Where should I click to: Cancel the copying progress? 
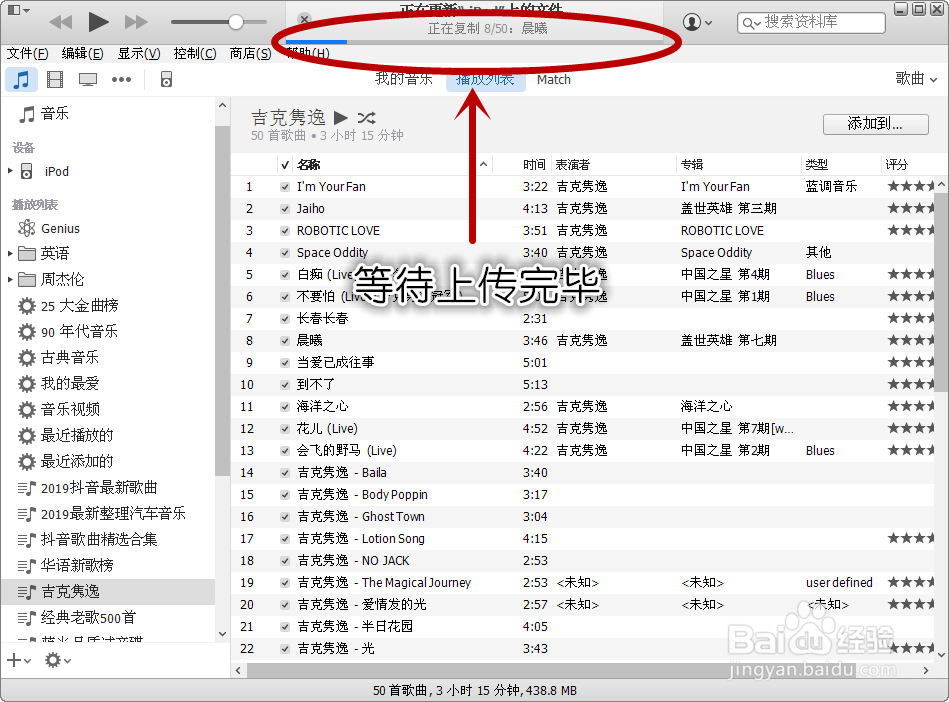tap(305, 19)
